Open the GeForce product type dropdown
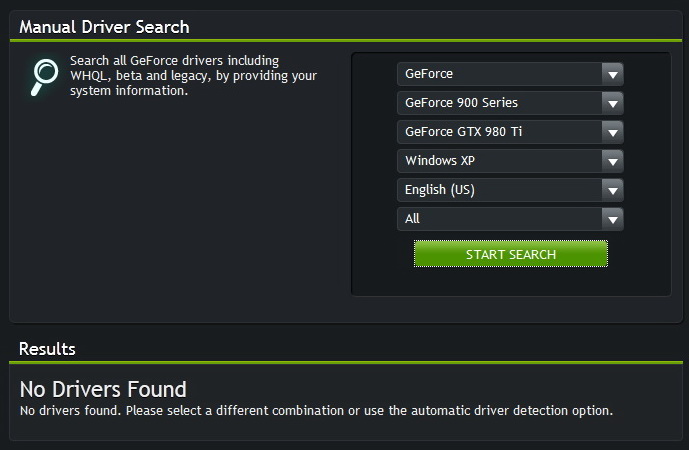This screenshot has height=450, width=689. [x=500, y=74]
